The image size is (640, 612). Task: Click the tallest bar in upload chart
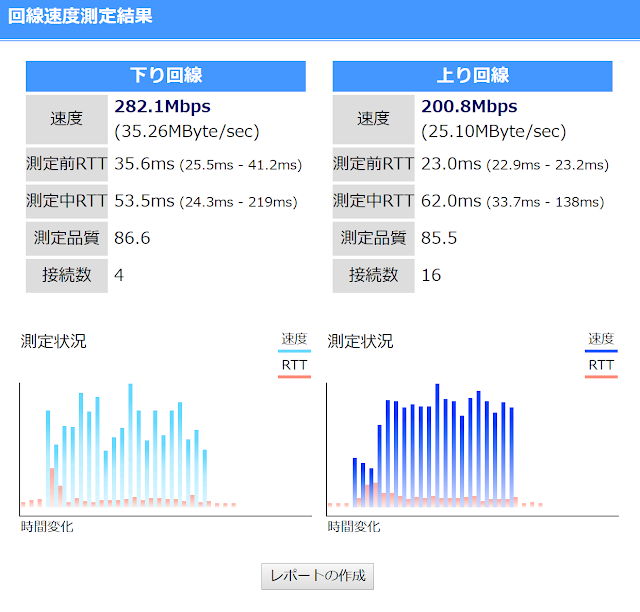coord(437,445)
